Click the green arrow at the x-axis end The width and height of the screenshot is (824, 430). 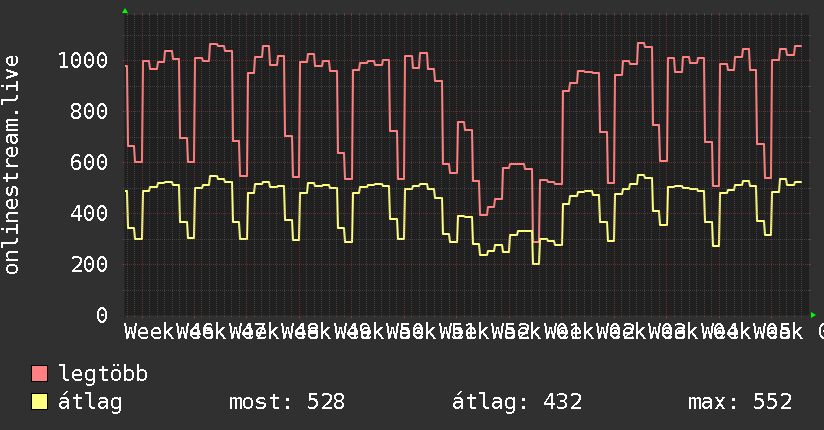(x=813, y=315)
